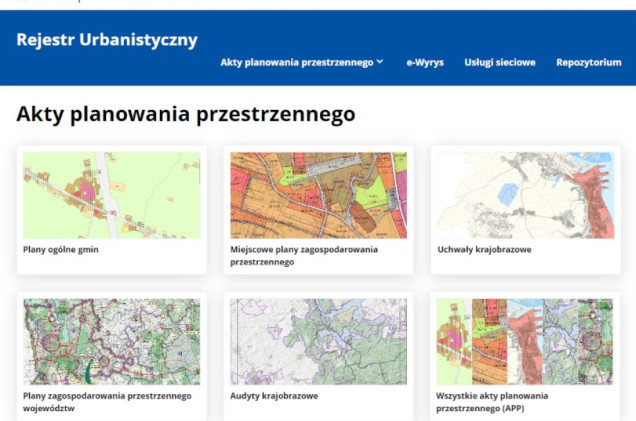
Task: Click the Miejscowe plany zagospodarowania map thumbnail
Action: click(x=318, y=195)
